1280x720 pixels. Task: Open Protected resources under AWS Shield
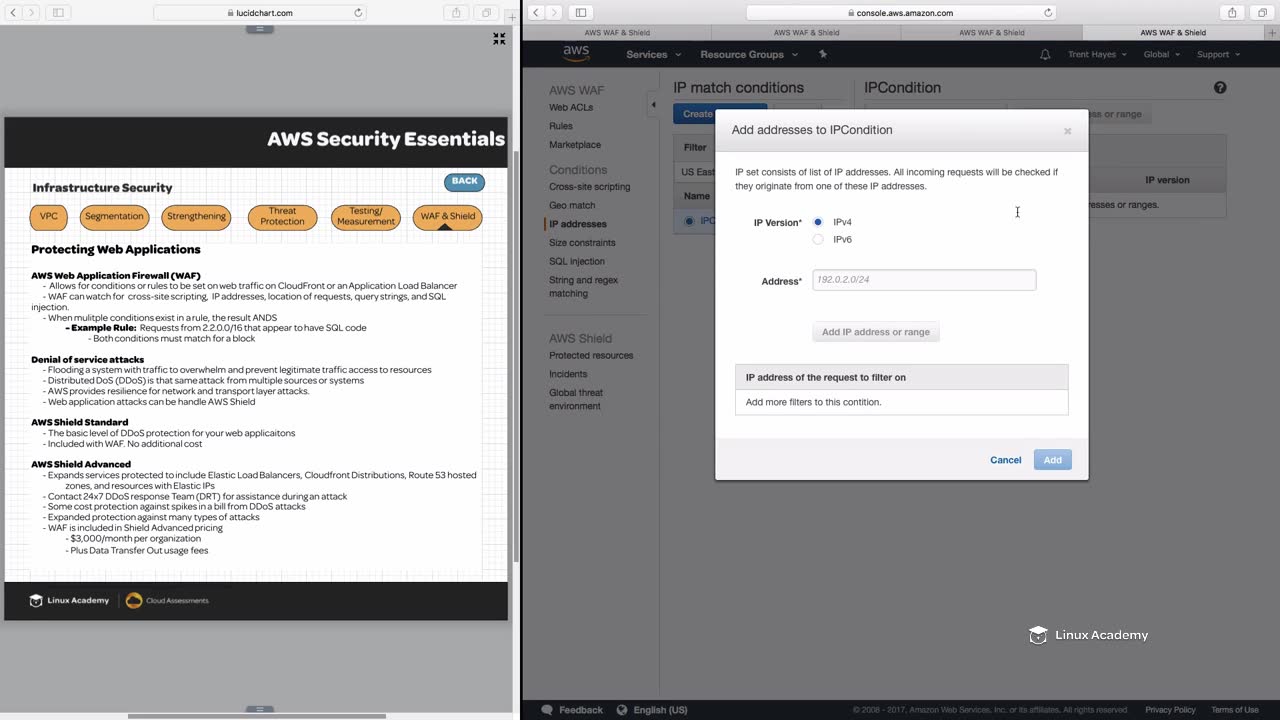pyautogui.click(x=591, y=355)
